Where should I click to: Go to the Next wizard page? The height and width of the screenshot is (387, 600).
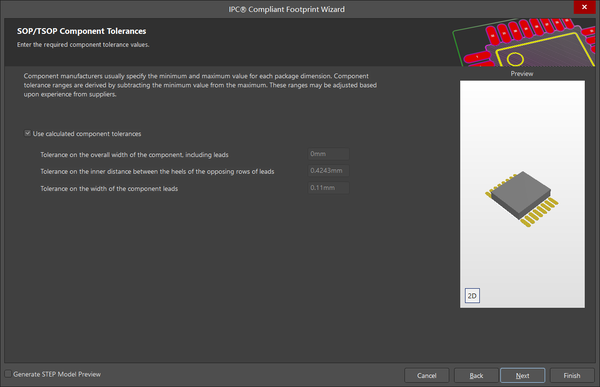coord(522,376)
